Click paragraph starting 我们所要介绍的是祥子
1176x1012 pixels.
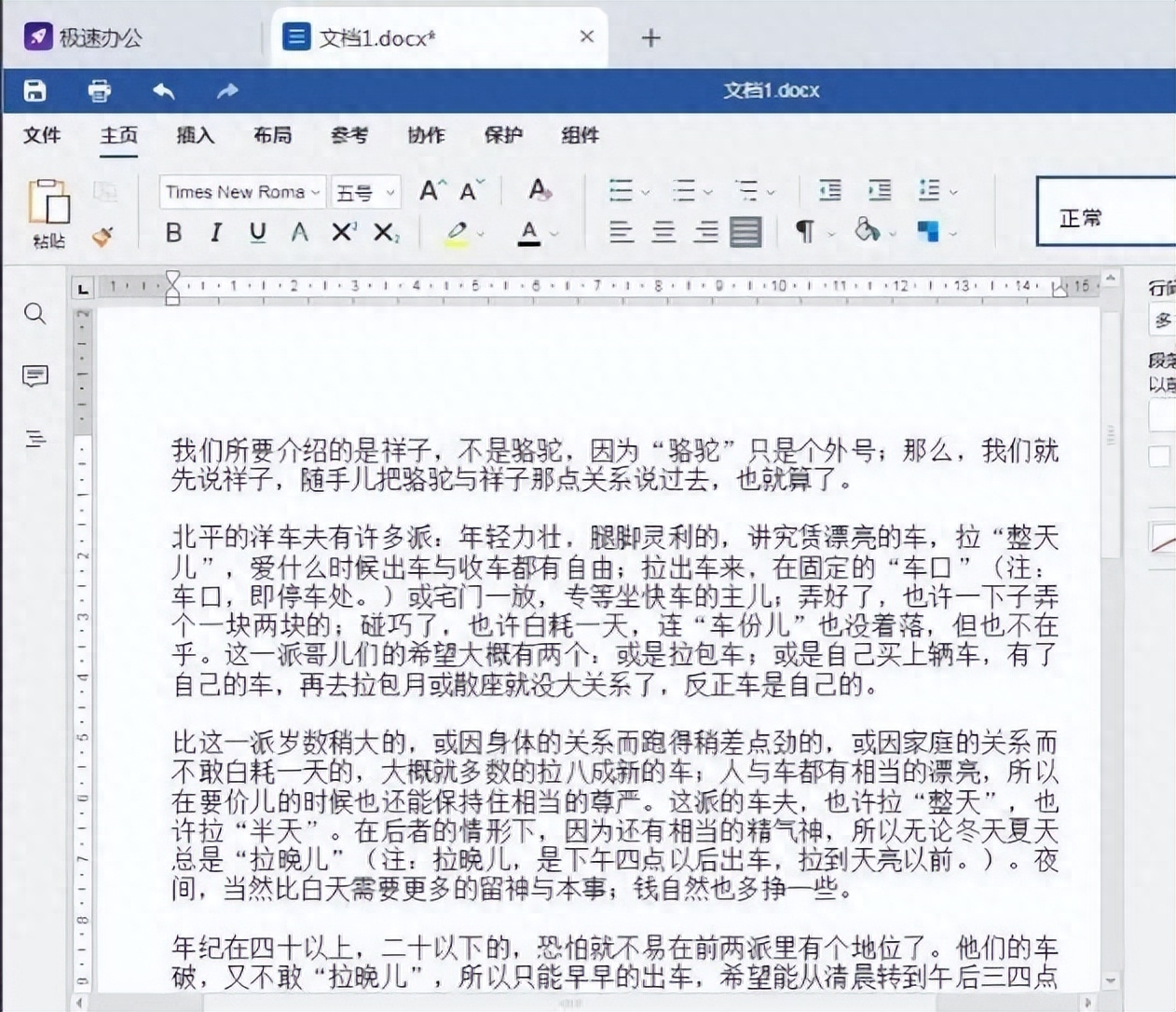pyautogui.click(x=615, y=465)
